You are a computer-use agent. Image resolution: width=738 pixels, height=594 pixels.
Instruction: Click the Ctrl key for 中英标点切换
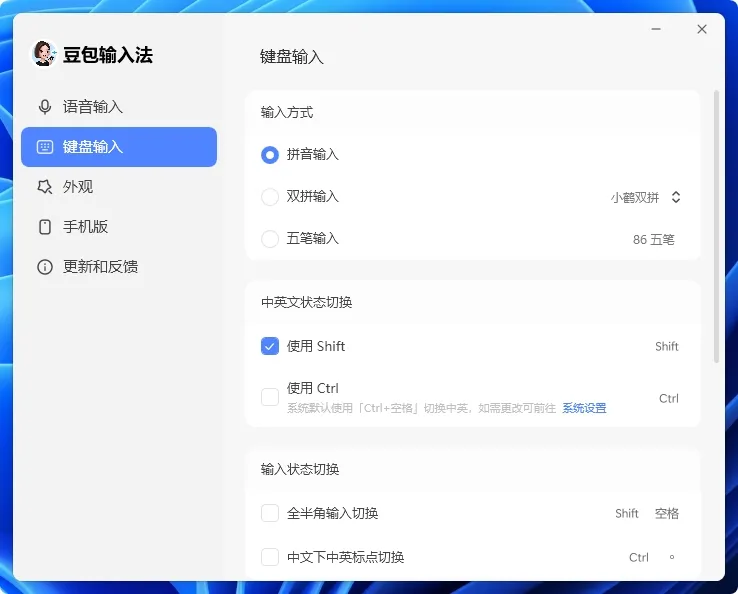click(x=639, y=557)
